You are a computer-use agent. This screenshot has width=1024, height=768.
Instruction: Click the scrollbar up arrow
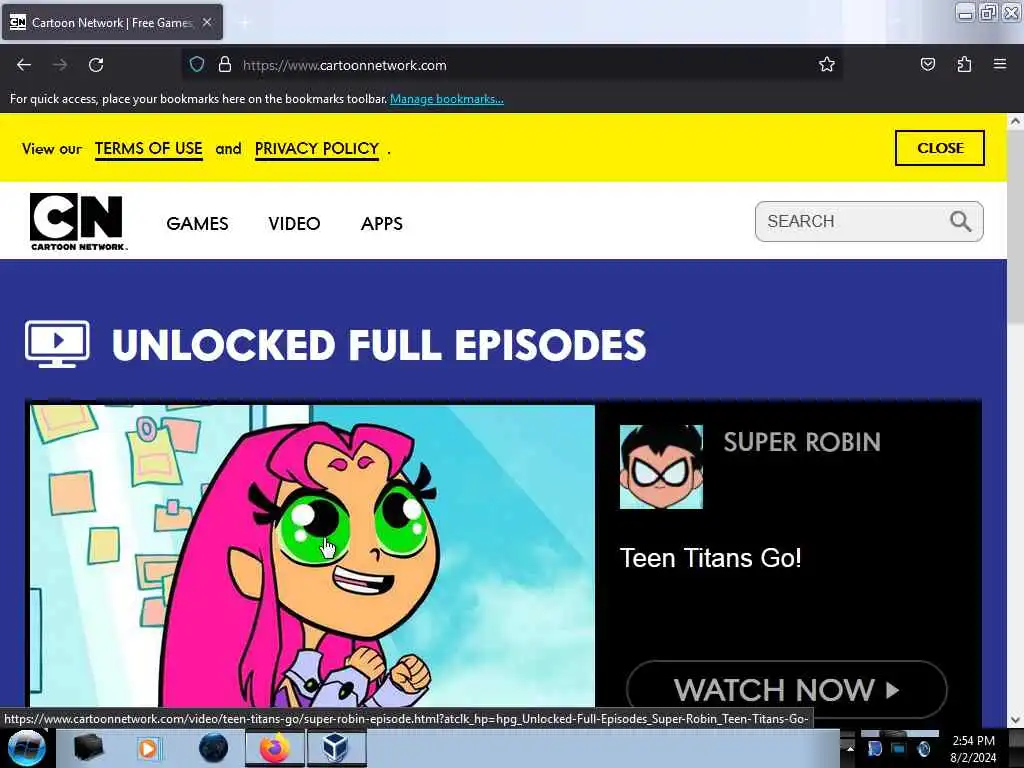[x=1015, y=121]
